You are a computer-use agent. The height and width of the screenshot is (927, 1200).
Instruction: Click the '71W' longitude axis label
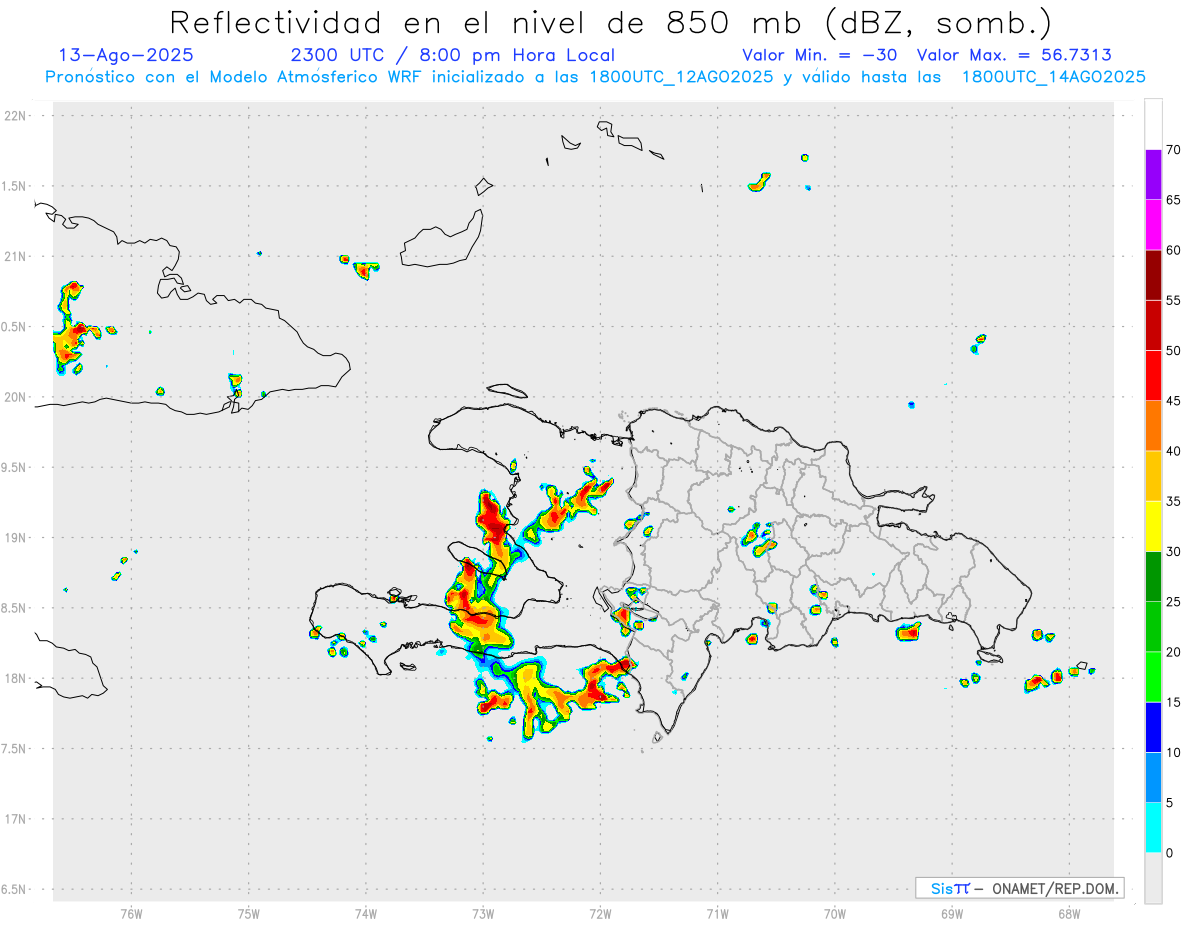tap(717, 913)
